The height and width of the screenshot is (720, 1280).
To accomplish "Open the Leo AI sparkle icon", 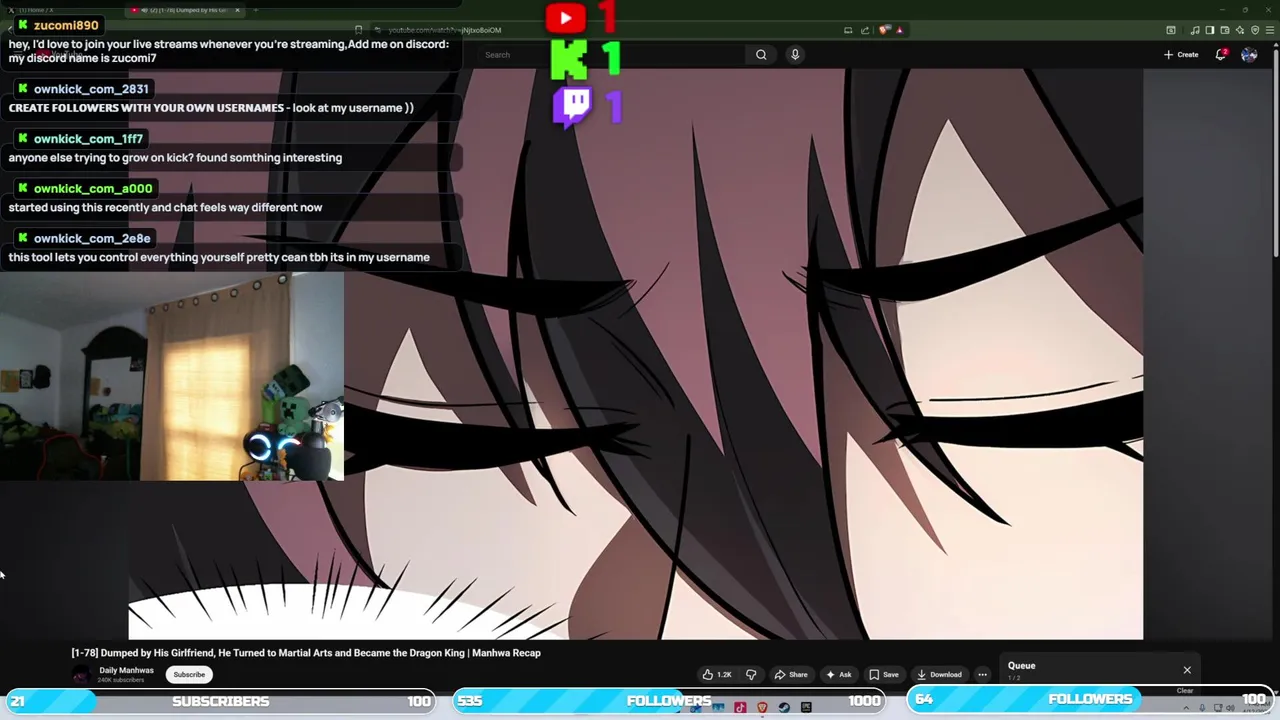I will [1240, 30].
